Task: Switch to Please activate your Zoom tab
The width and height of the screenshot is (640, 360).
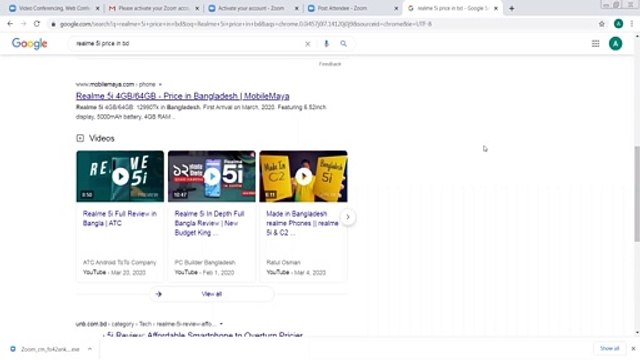Action: (153, 8)
